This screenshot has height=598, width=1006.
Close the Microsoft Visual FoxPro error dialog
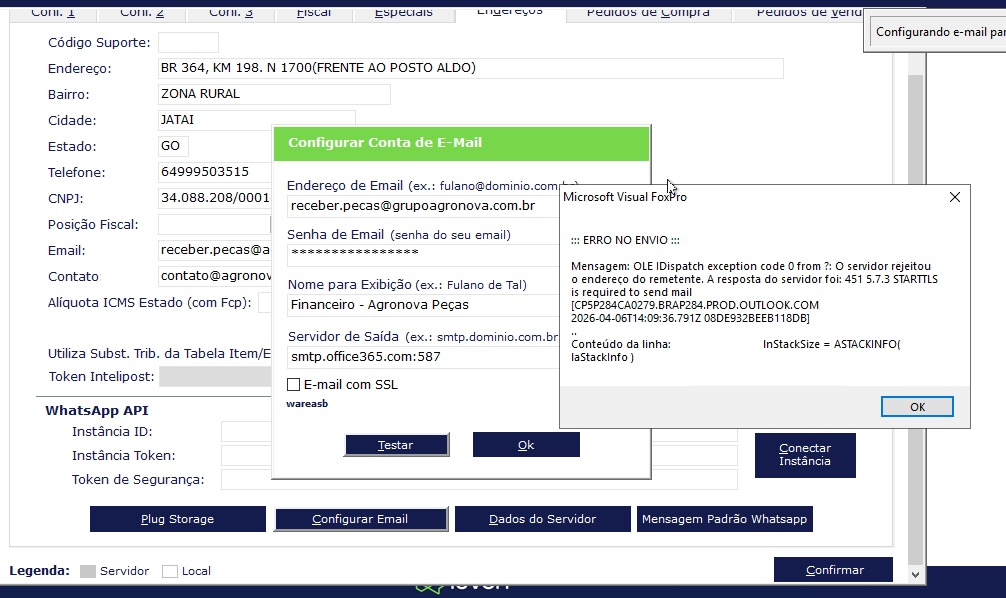coord(955,197)
